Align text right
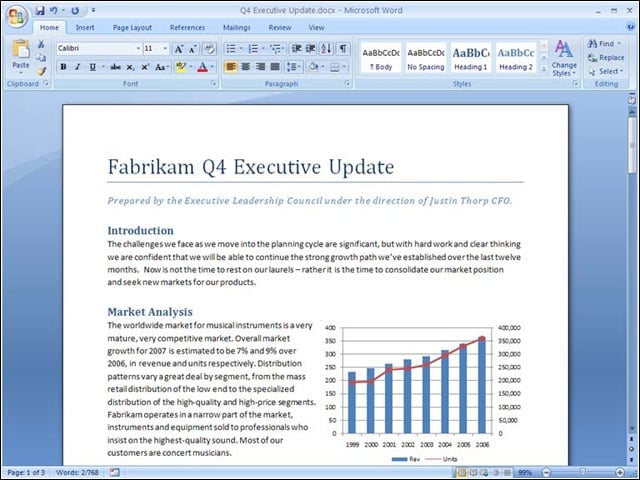Screen dimensions: 640x480 pyautogui.click(x=260, y=67)
